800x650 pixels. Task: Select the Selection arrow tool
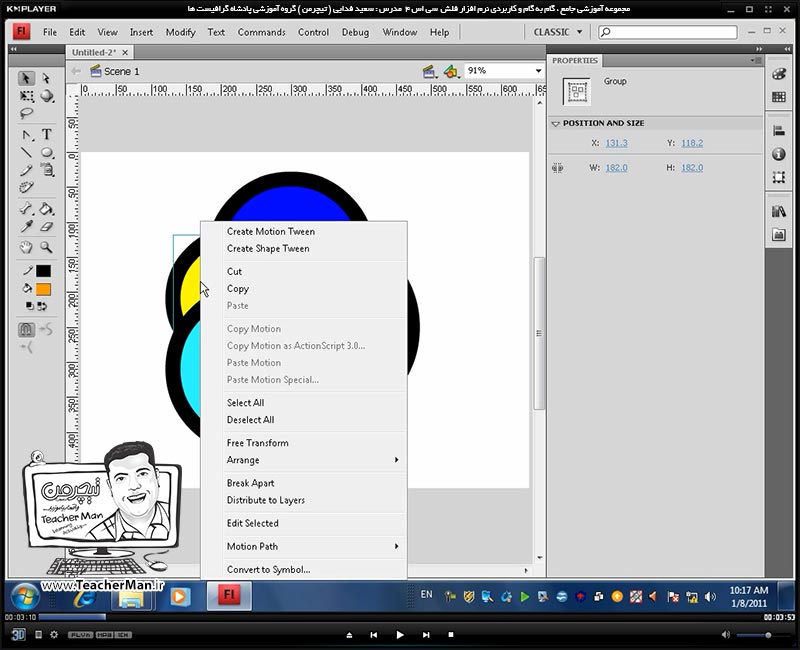pyautogui.click(x=26, y=78)
